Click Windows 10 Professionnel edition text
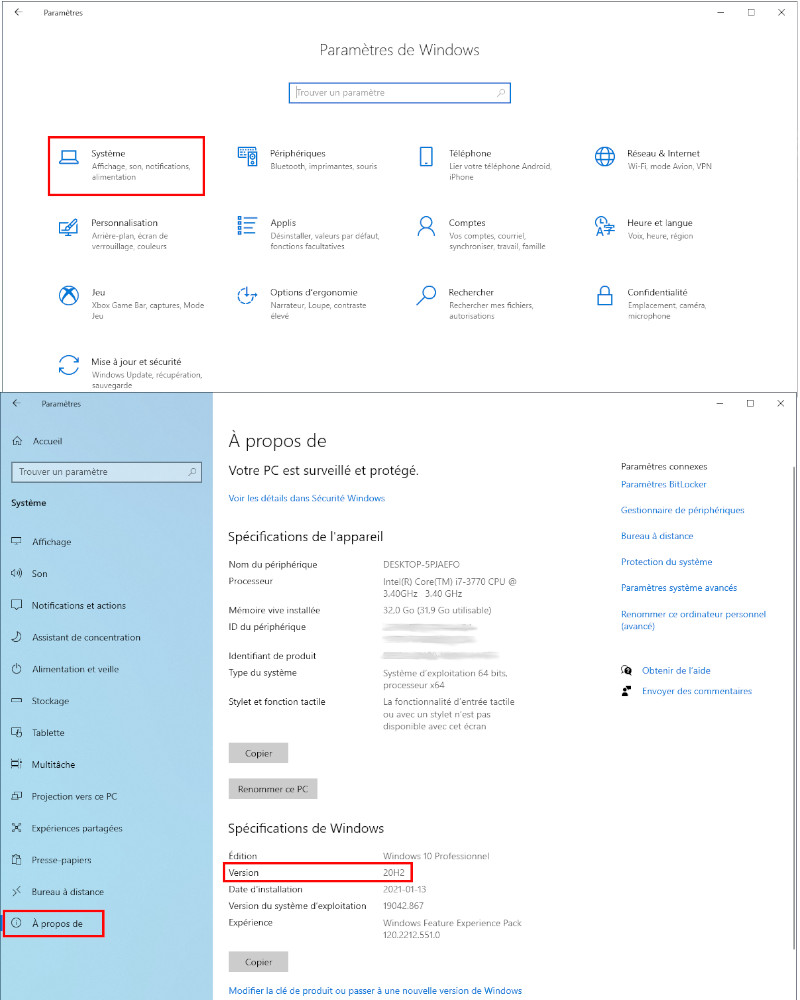 [436, 856]
